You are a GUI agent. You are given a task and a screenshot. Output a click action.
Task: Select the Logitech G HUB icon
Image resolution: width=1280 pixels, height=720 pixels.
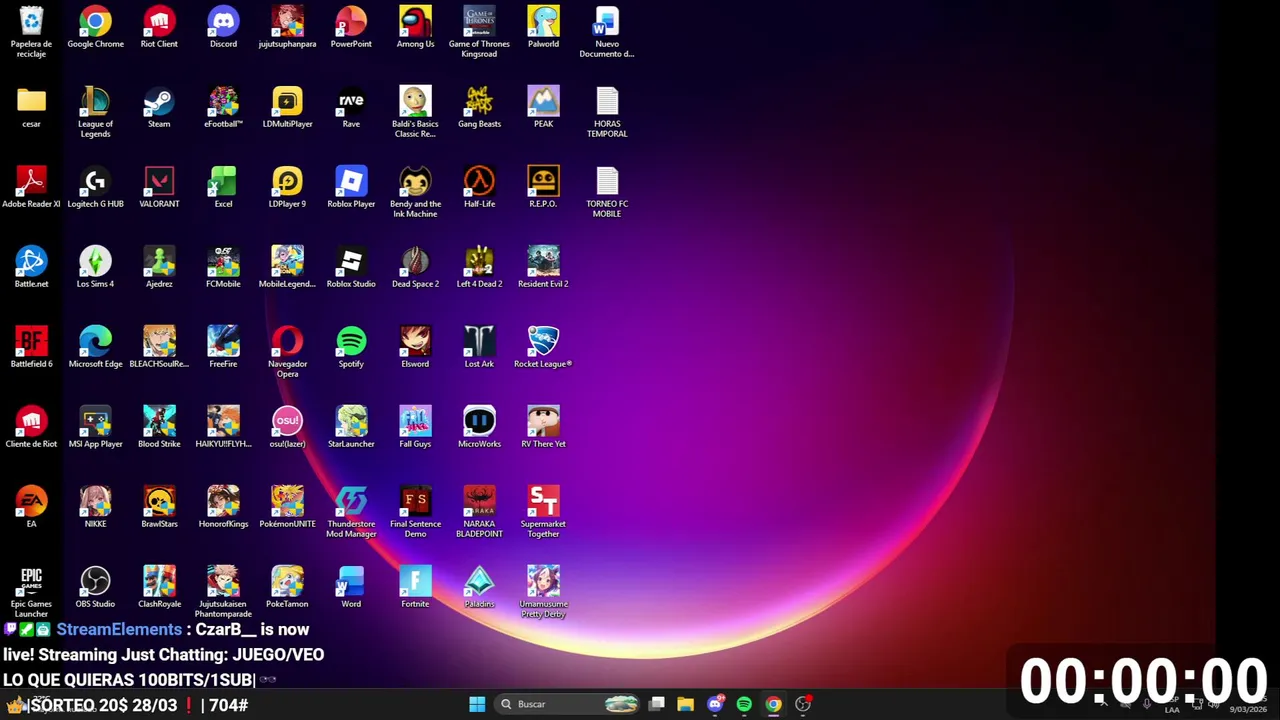[x=95, y=188]
